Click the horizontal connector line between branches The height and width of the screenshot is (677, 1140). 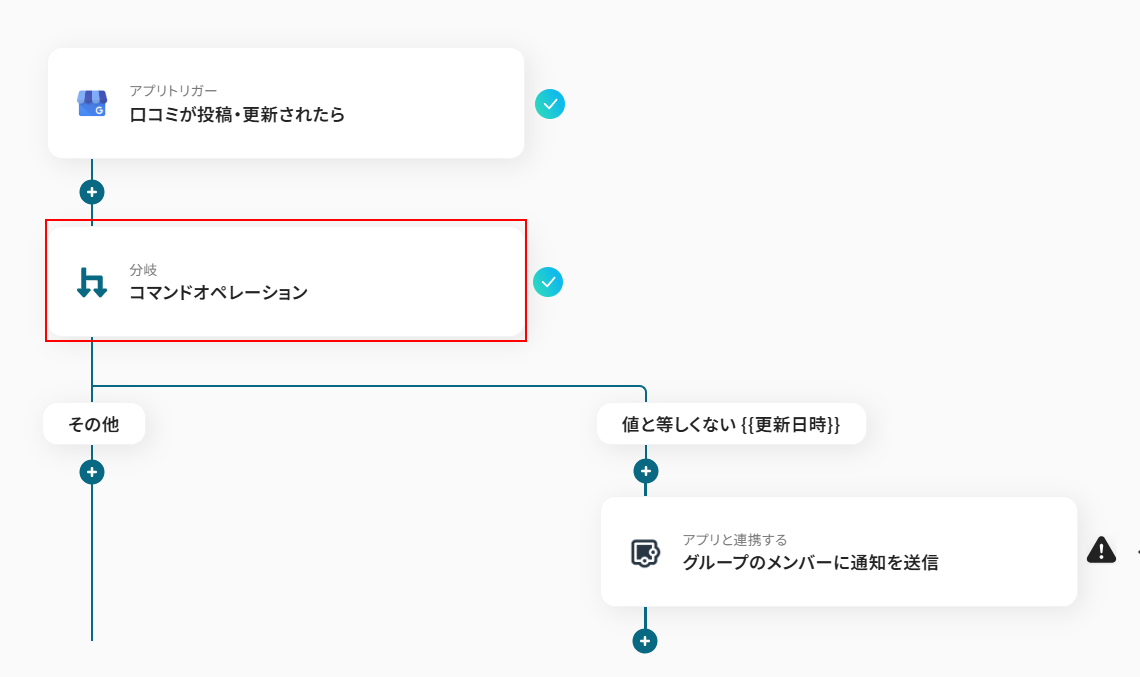click(x=370, y=386)
